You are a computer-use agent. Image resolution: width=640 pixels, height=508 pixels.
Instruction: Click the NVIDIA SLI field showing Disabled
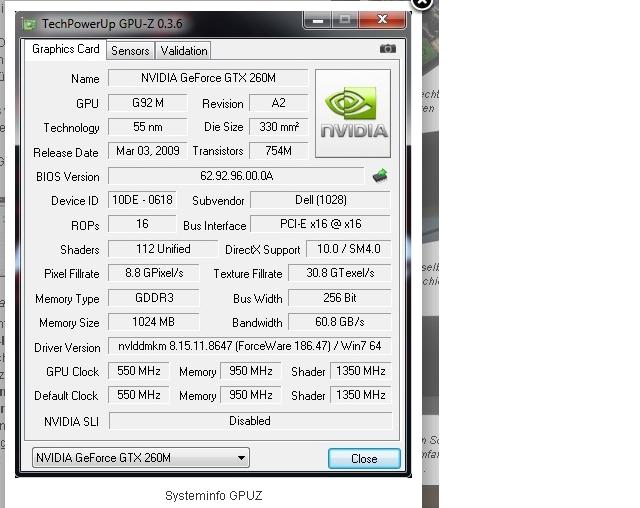250,421
